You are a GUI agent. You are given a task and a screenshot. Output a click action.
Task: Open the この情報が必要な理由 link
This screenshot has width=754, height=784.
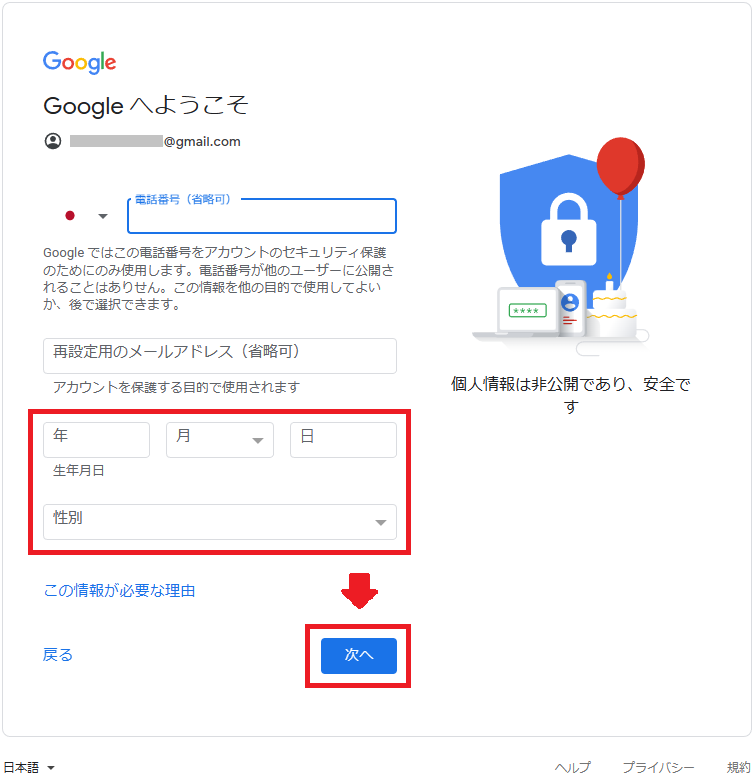point(120,590)
